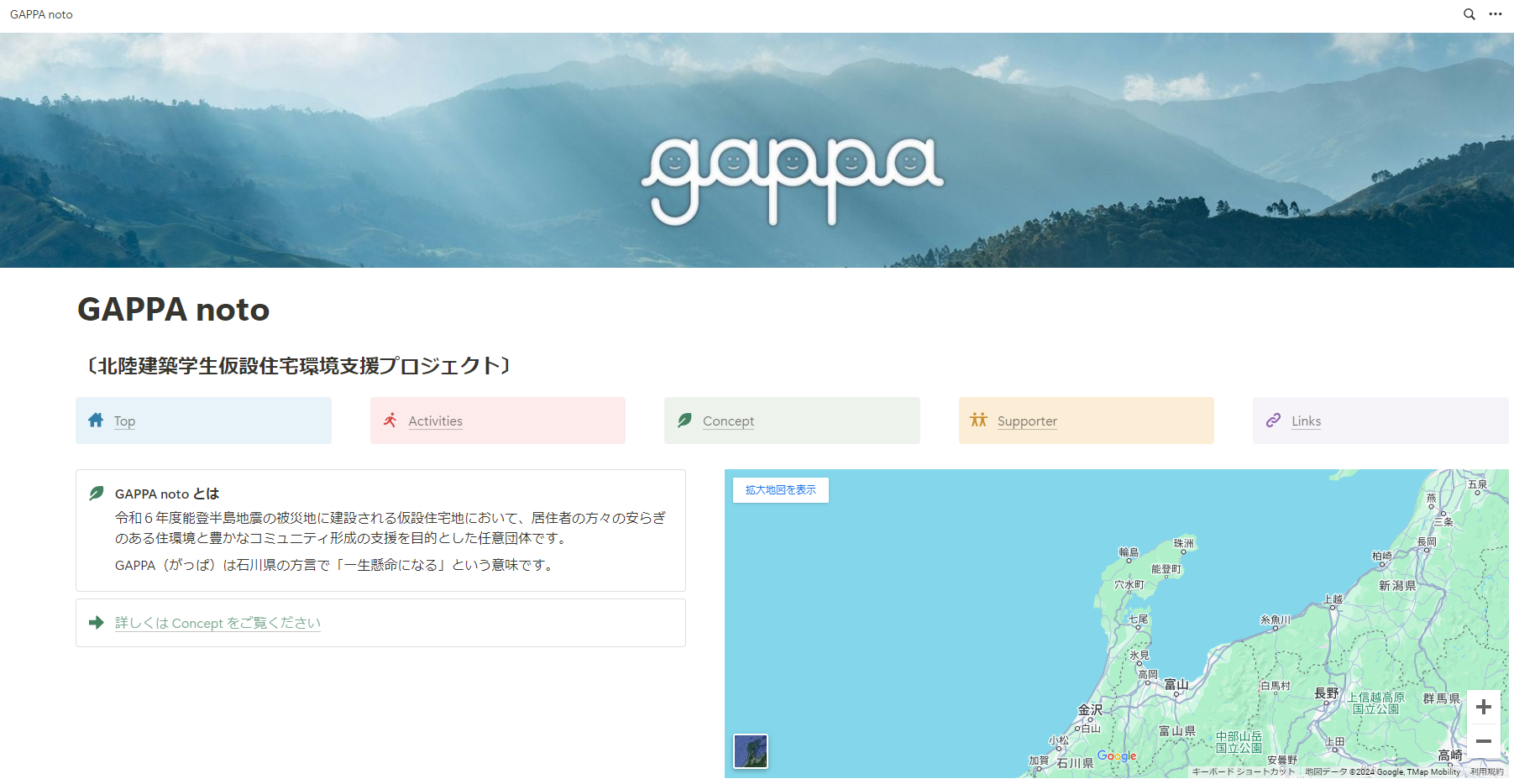Go to the Activities page
The width and height of the screenshot is (1514, 784).
pos(435,421)
